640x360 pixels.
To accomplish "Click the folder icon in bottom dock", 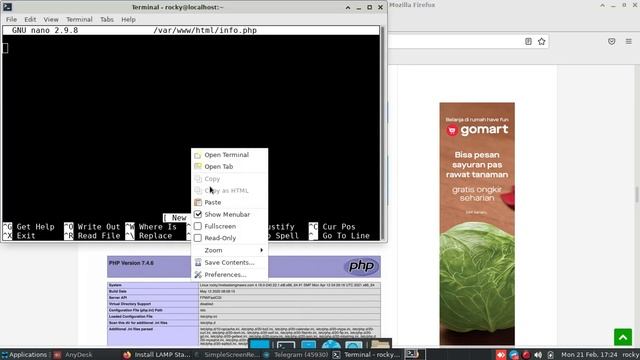I will (x=380, y=344).
